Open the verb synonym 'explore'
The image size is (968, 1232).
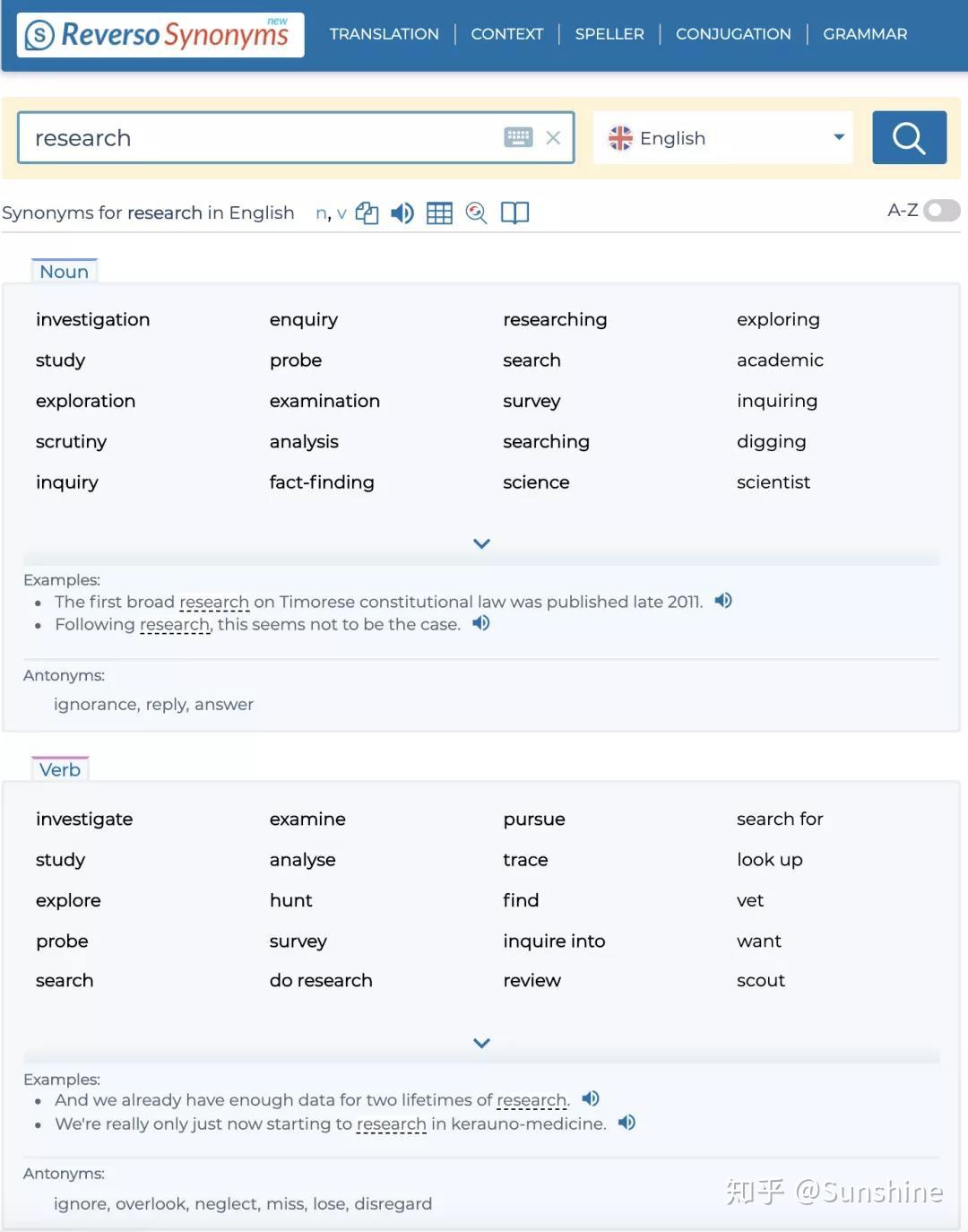[x=68, y=900]
